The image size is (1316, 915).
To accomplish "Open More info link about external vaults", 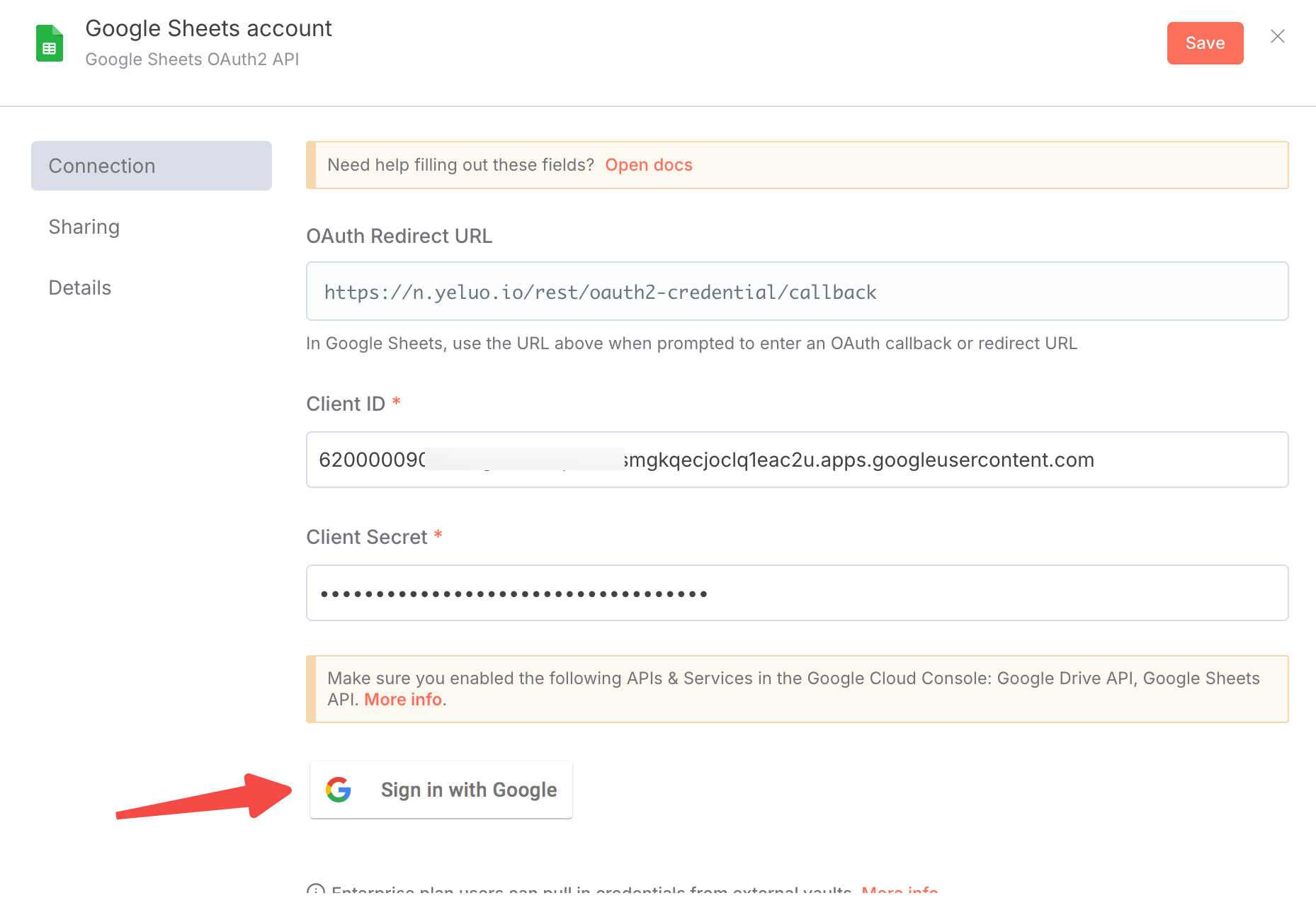I will click(x=900, y=890).
